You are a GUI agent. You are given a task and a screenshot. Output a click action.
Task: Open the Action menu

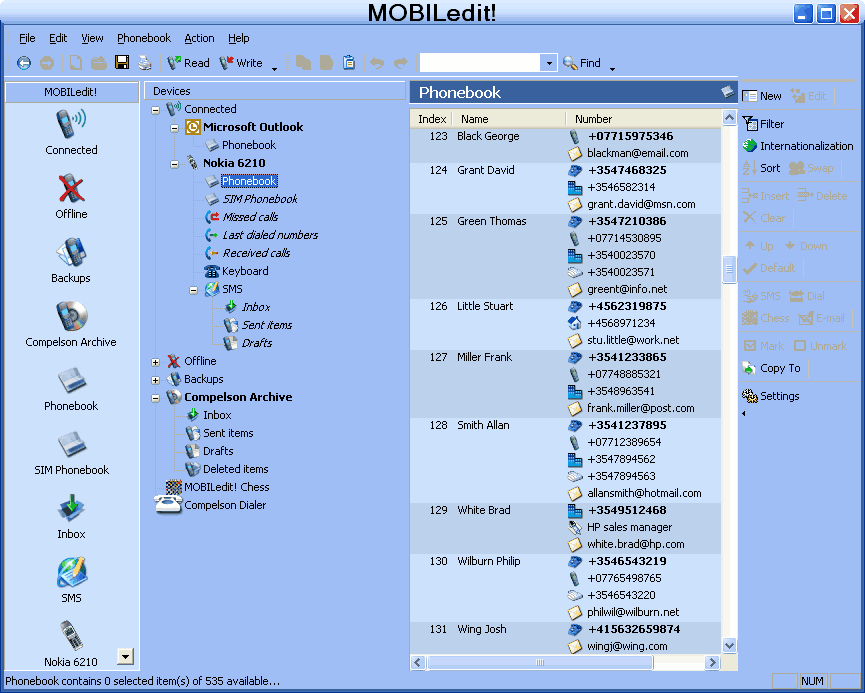199,38
